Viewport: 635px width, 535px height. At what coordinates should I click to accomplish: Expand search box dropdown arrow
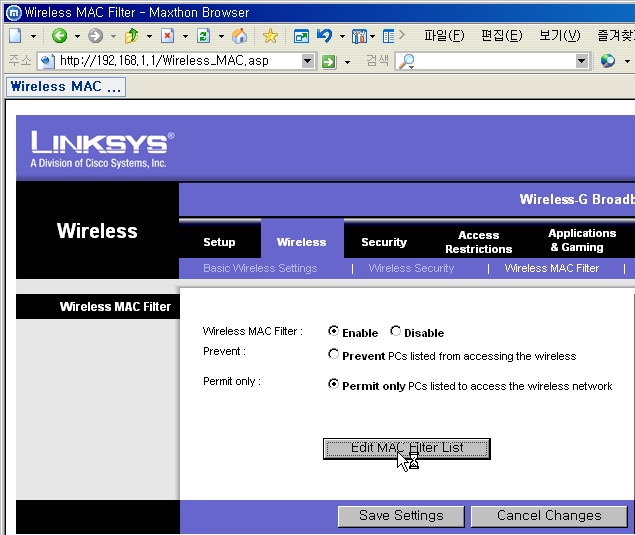tap(582, 61)
